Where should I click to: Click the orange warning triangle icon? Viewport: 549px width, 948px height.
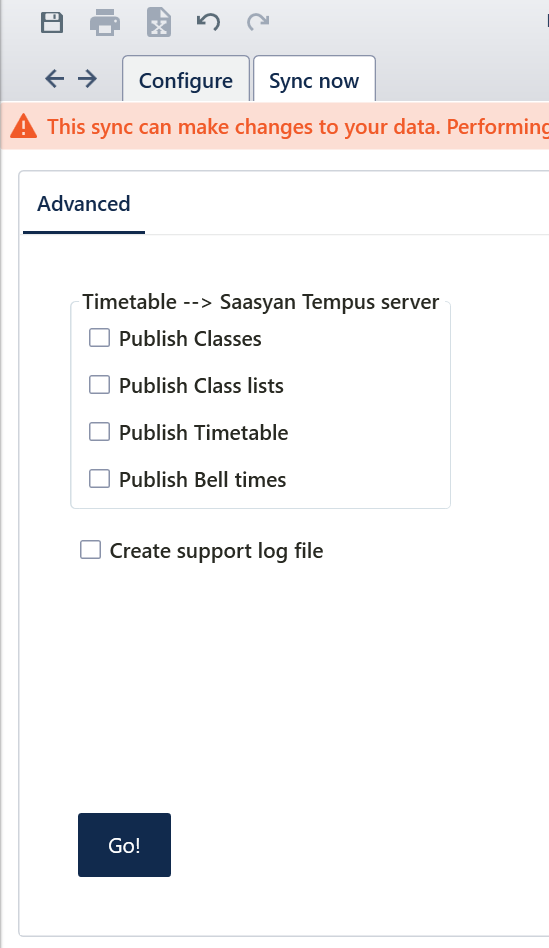(x=24, y=126)
